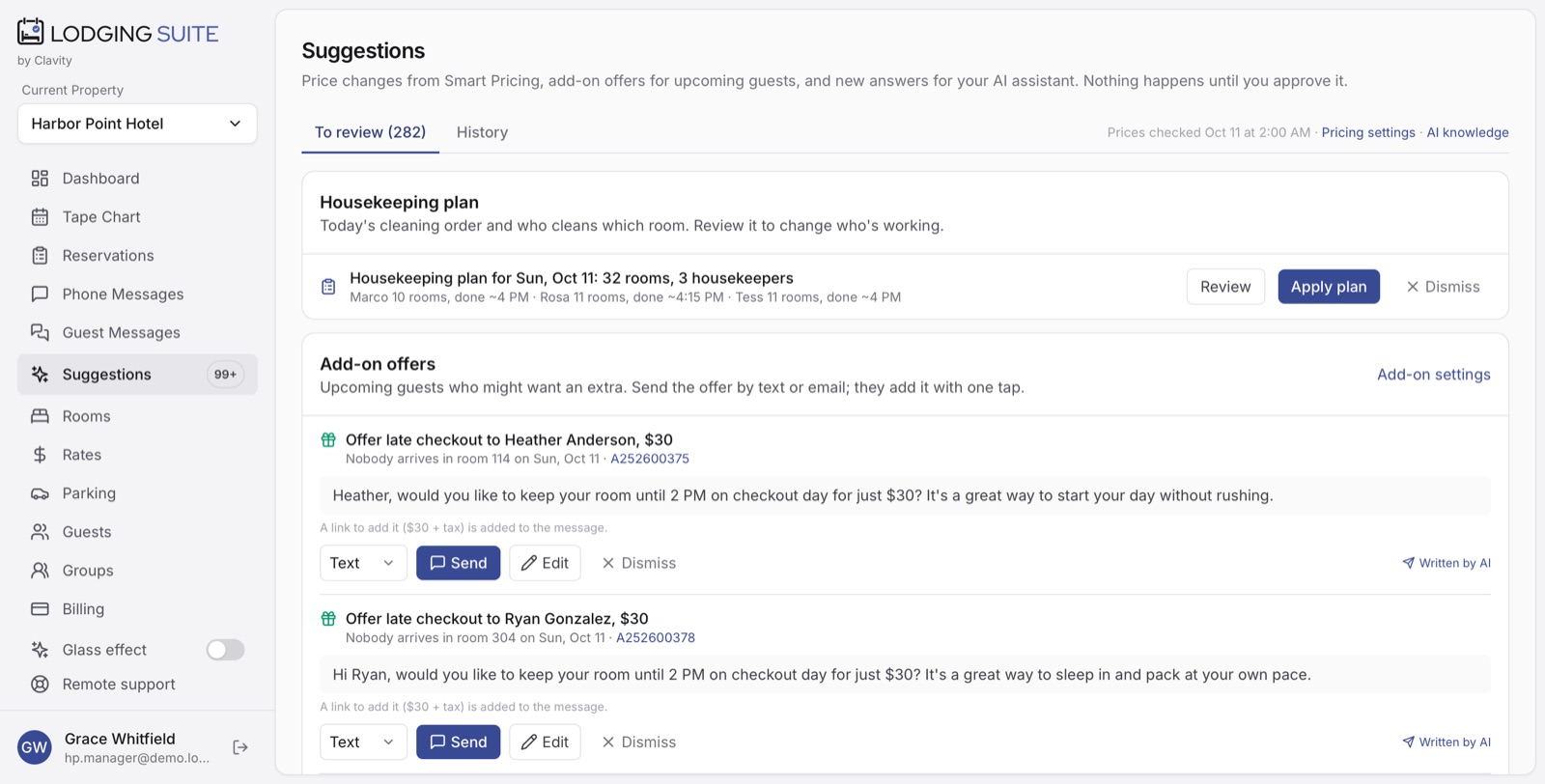
Task: Open Text channel dropdown for Ryan's offer
Action: click(363, 742)
